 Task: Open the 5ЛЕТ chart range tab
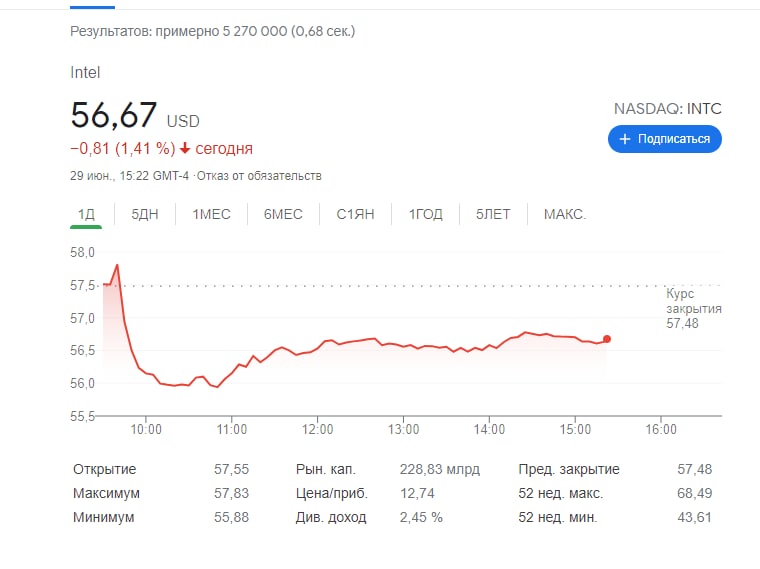point(493,214)
